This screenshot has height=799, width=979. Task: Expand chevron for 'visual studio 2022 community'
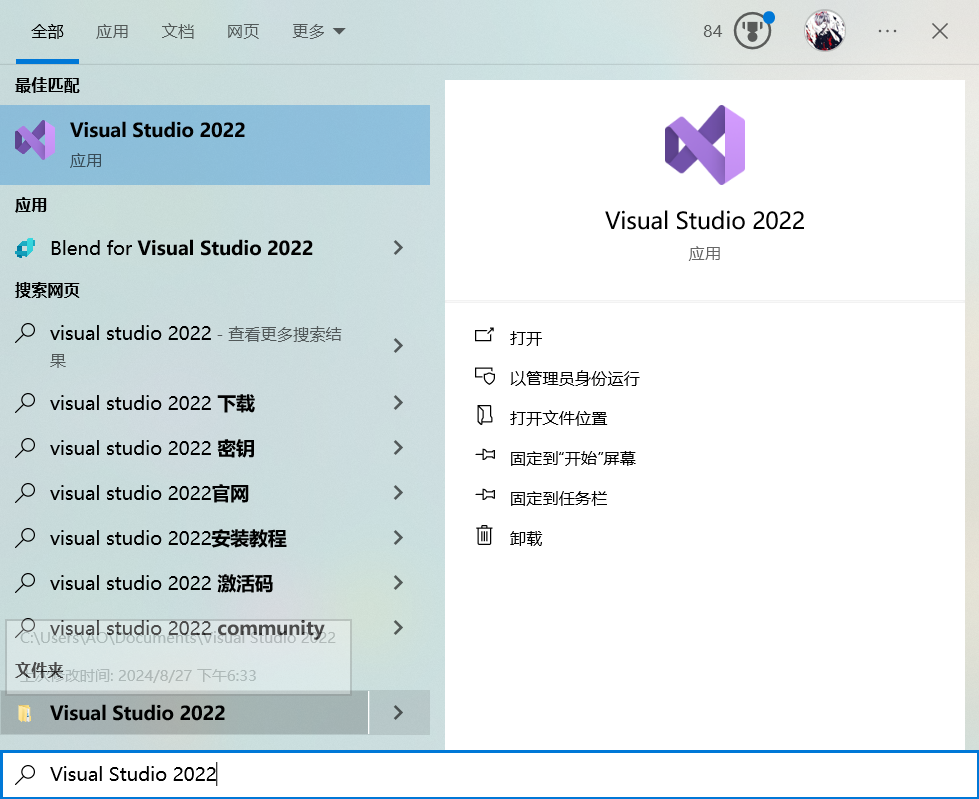tap(398, 627)
